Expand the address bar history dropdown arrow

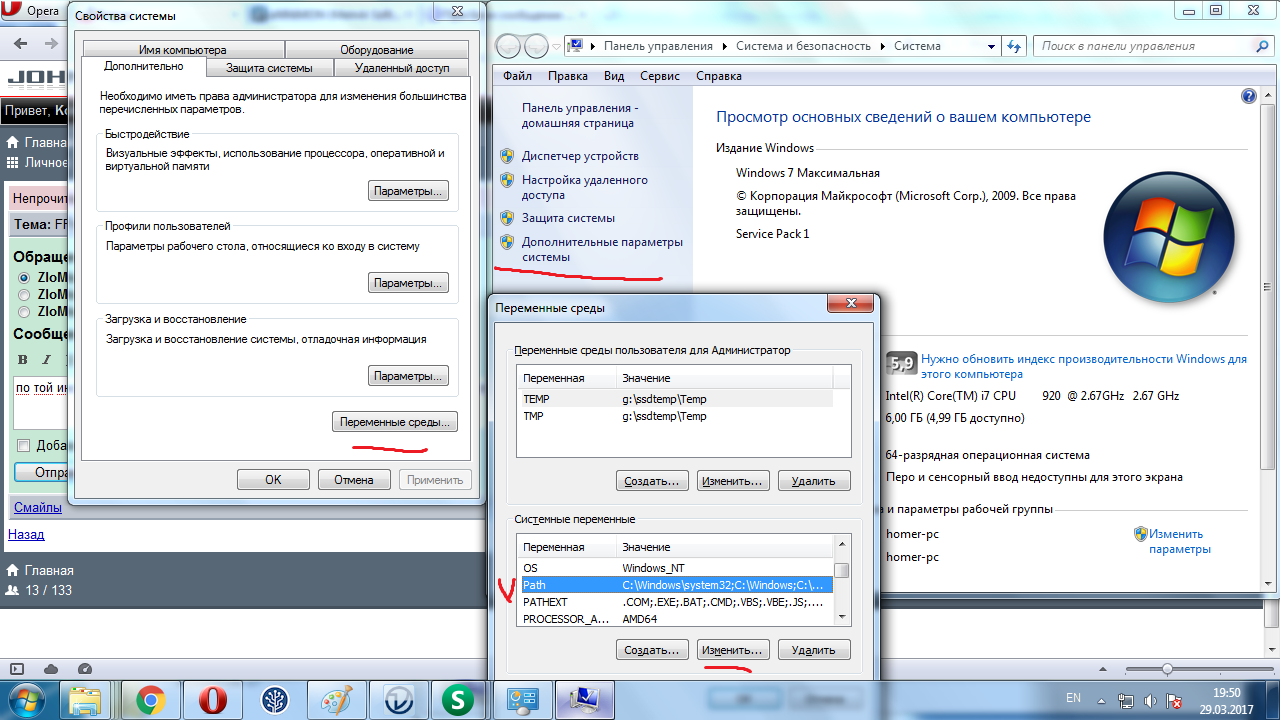coord(990,46)
